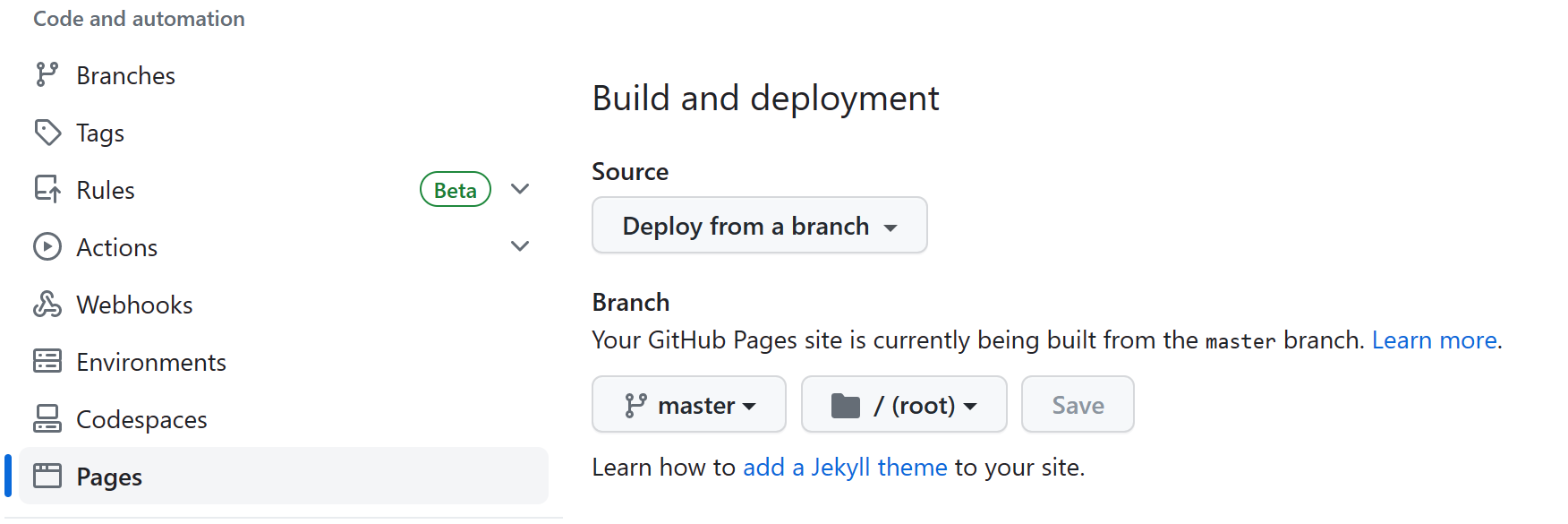Follow the add a Jekyll theme link
Viewport: 1568px width, 524px height.
point(844,468)
